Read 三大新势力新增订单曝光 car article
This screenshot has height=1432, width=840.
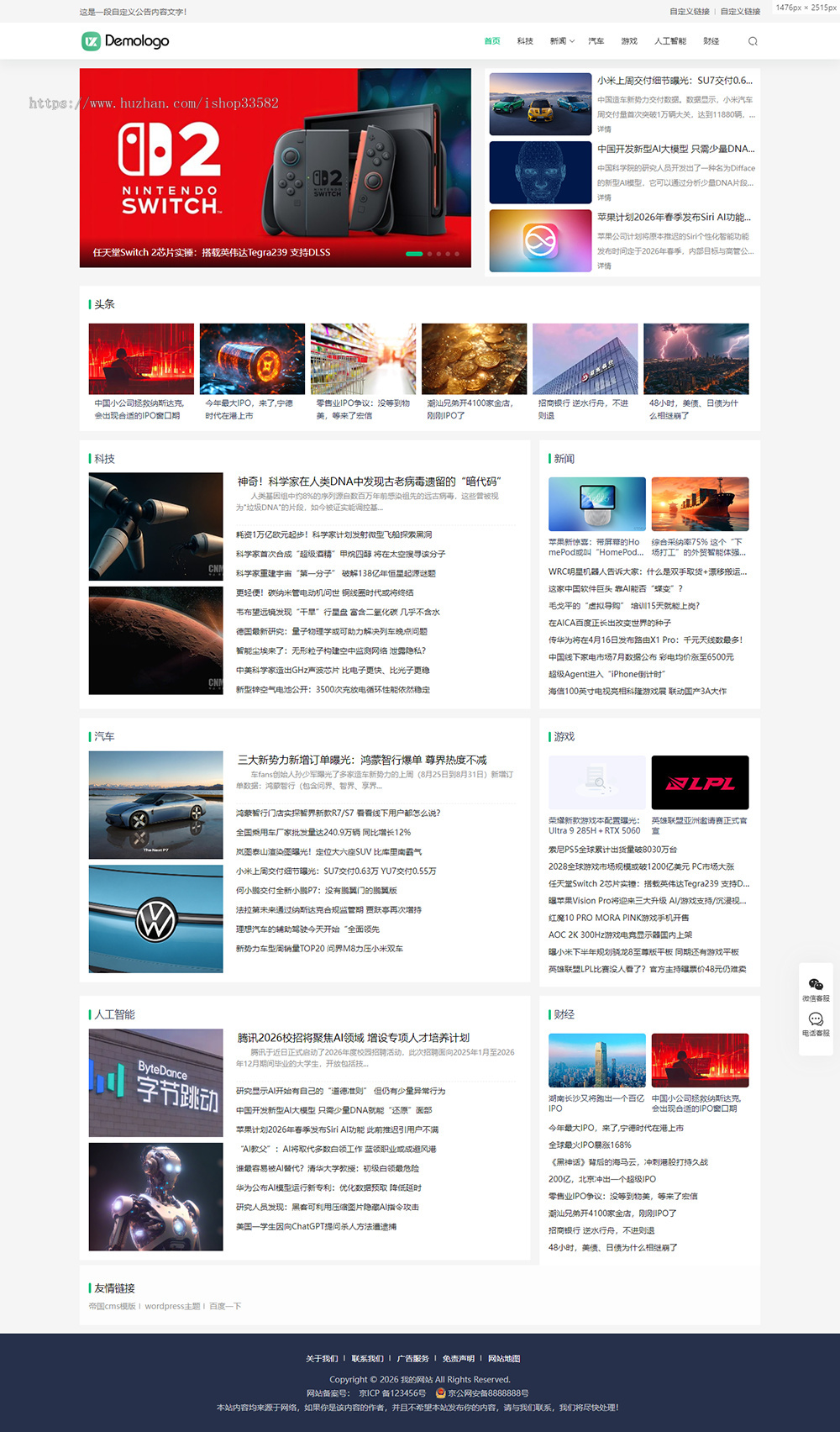(362, 760)
